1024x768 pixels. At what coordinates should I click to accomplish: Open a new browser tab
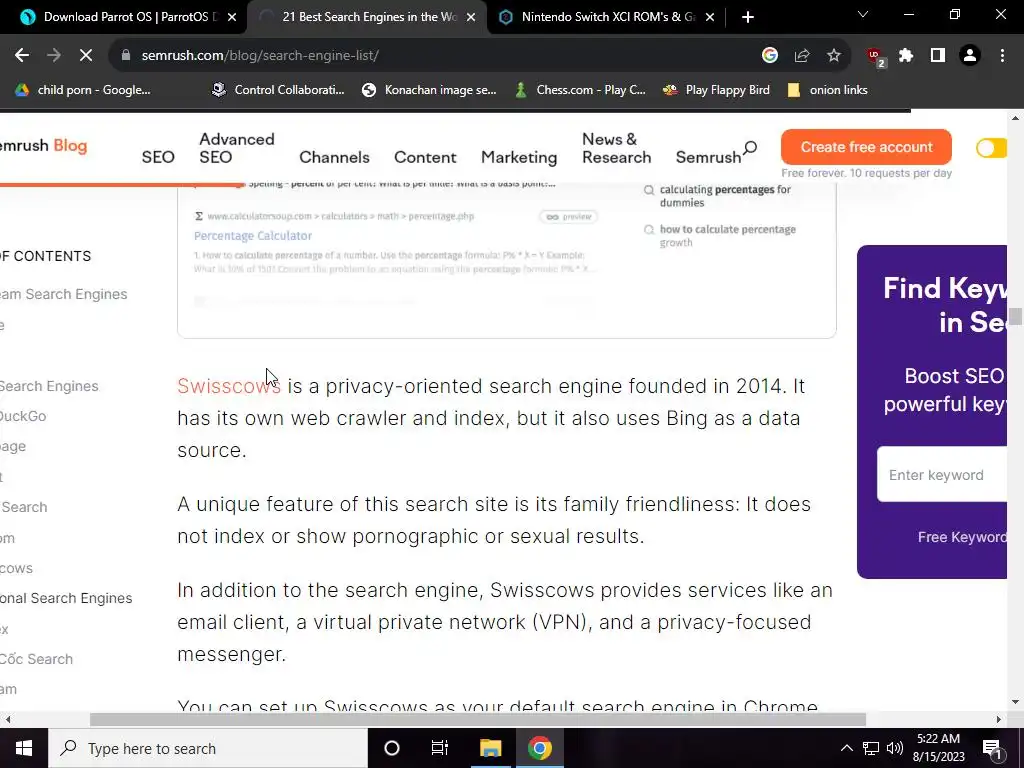pyautogui.click(x=748, y=17)
